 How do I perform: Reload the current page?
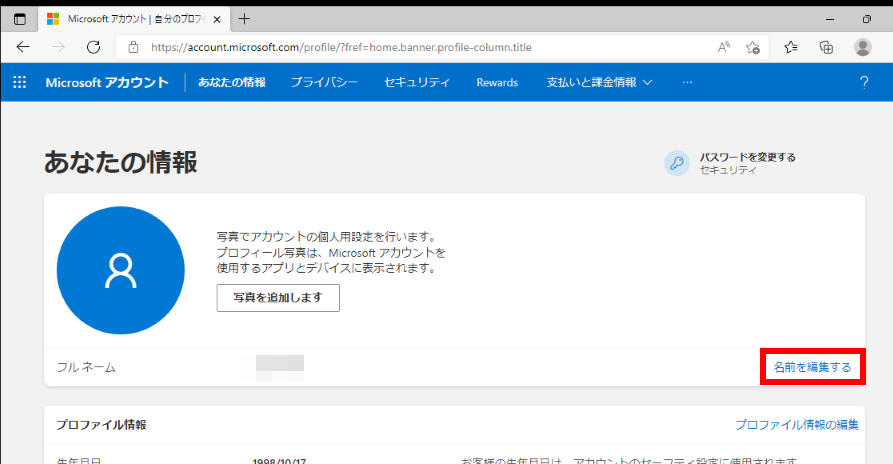tap(93, 47)
